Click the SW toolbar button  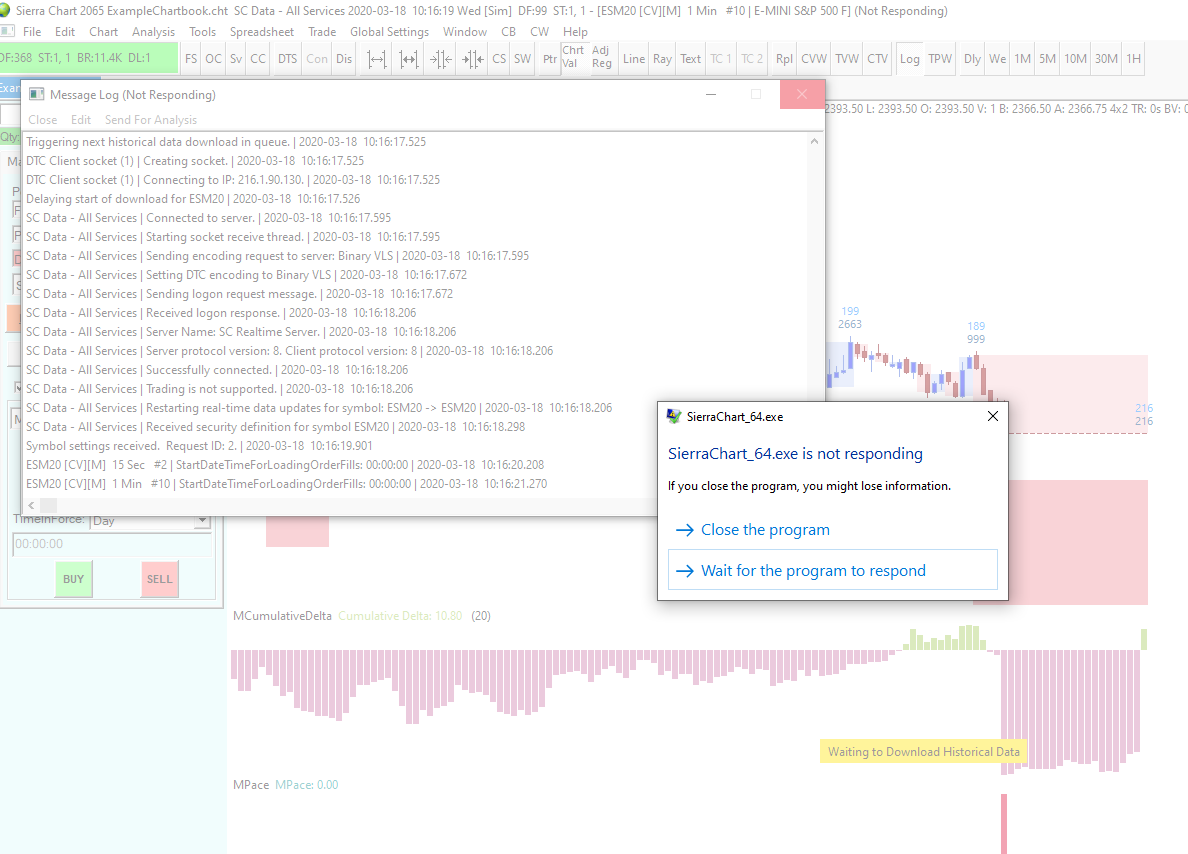523,58
